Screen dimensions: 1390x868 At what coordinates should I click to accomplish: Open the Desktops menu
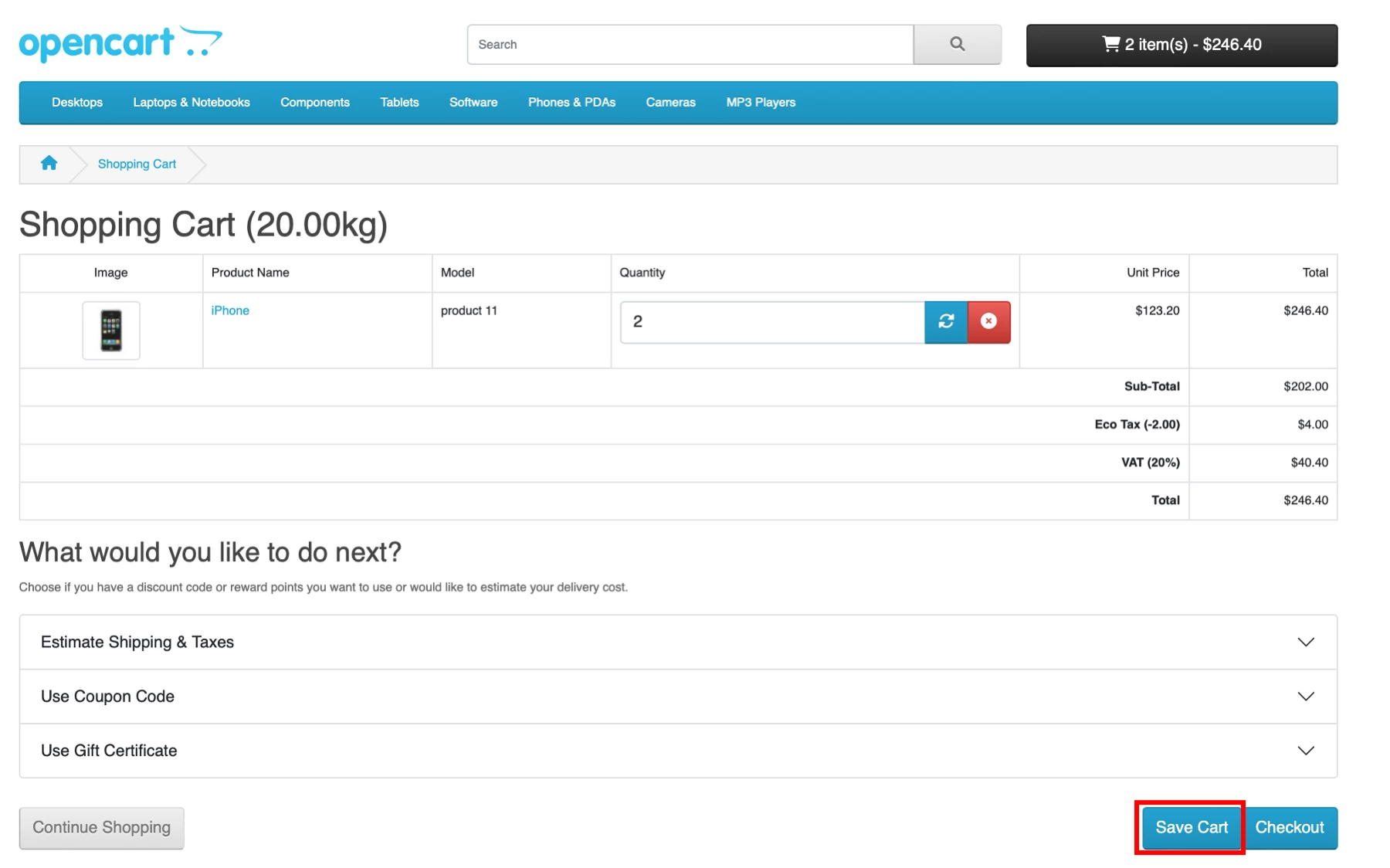(77, 102)
